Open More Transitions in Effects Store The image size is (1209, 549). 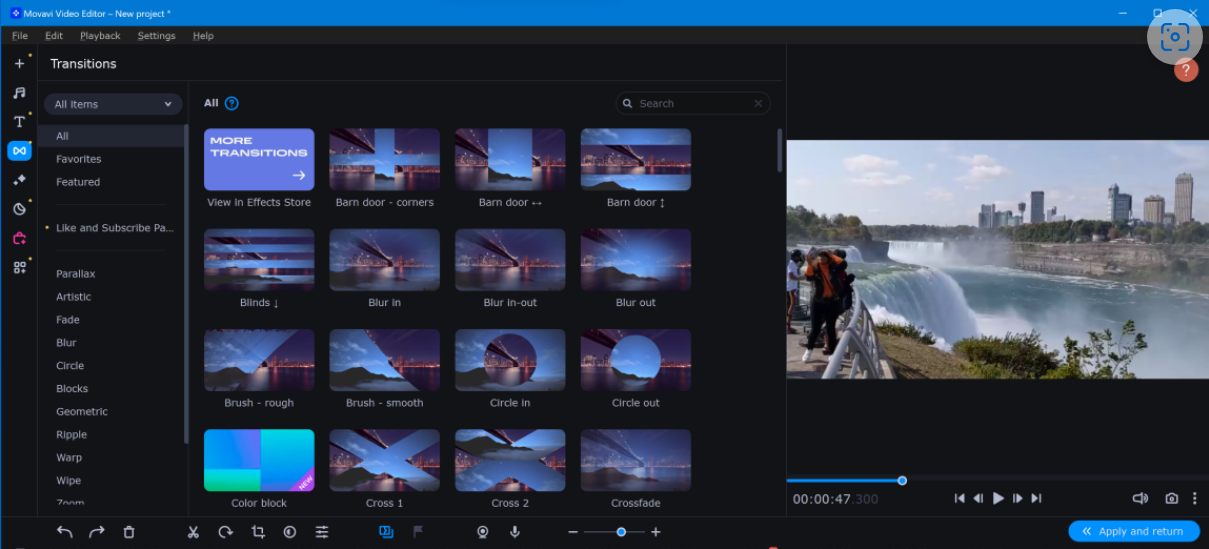[259, 160]
